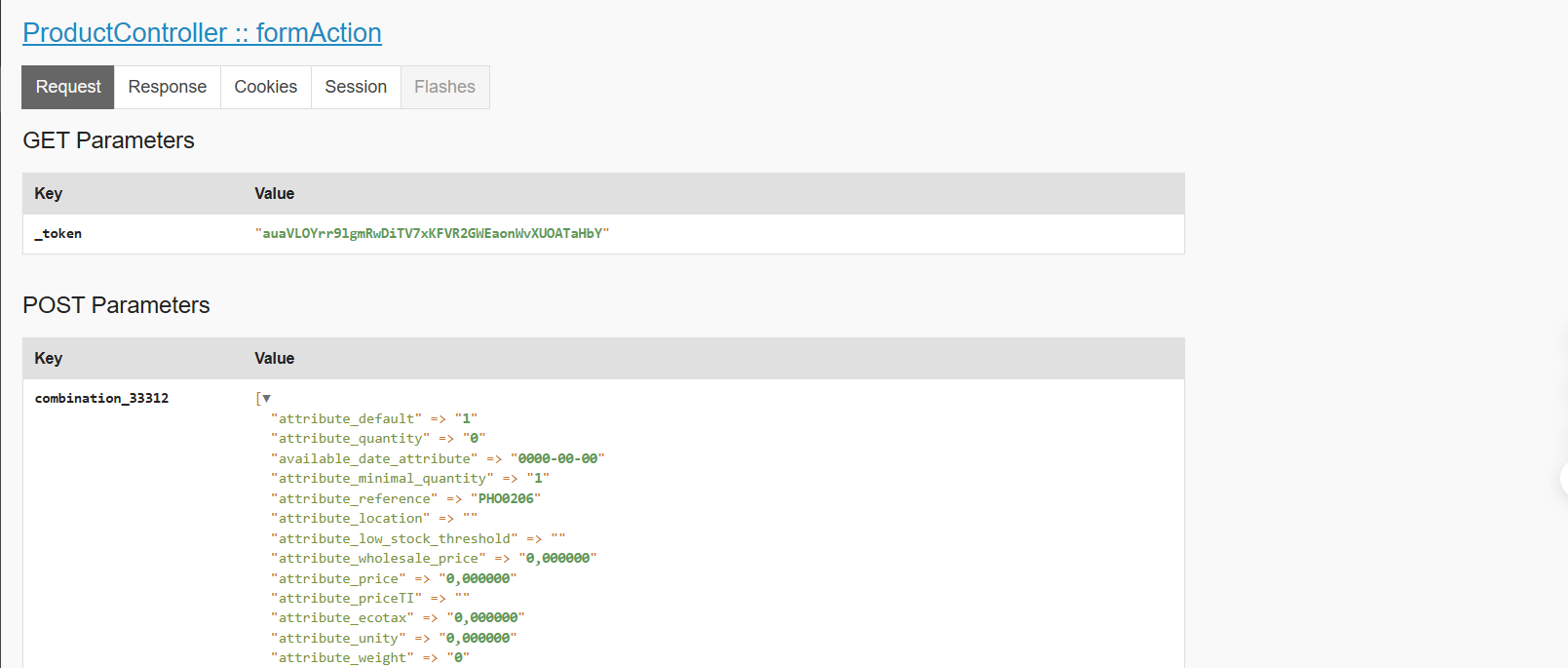
Task: Click the available_date_attribute date value
Action: [557, 458]
